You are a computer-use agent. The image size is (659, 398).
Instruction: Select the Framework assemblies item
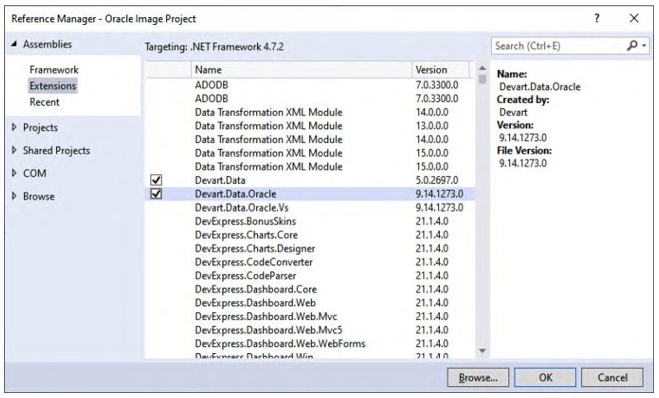(54, 70)
